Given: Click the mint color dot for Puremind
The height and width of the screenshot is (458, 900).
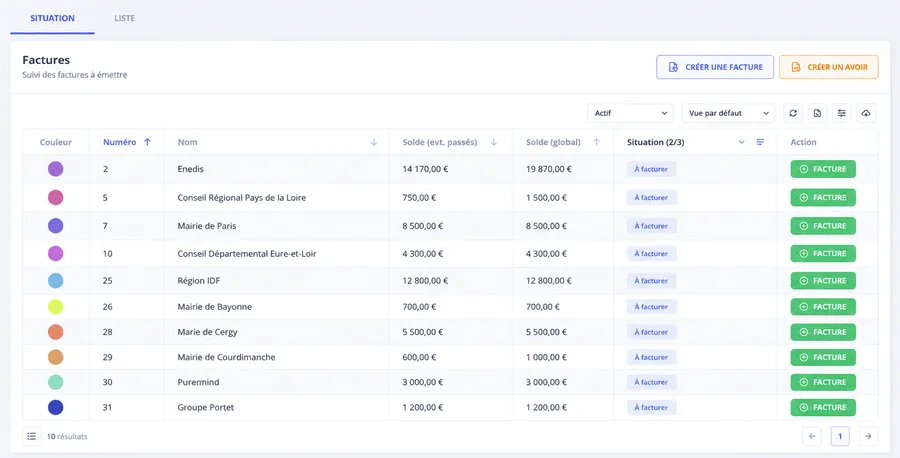Looking at the screenshot, I should click(x=56, y=382).
